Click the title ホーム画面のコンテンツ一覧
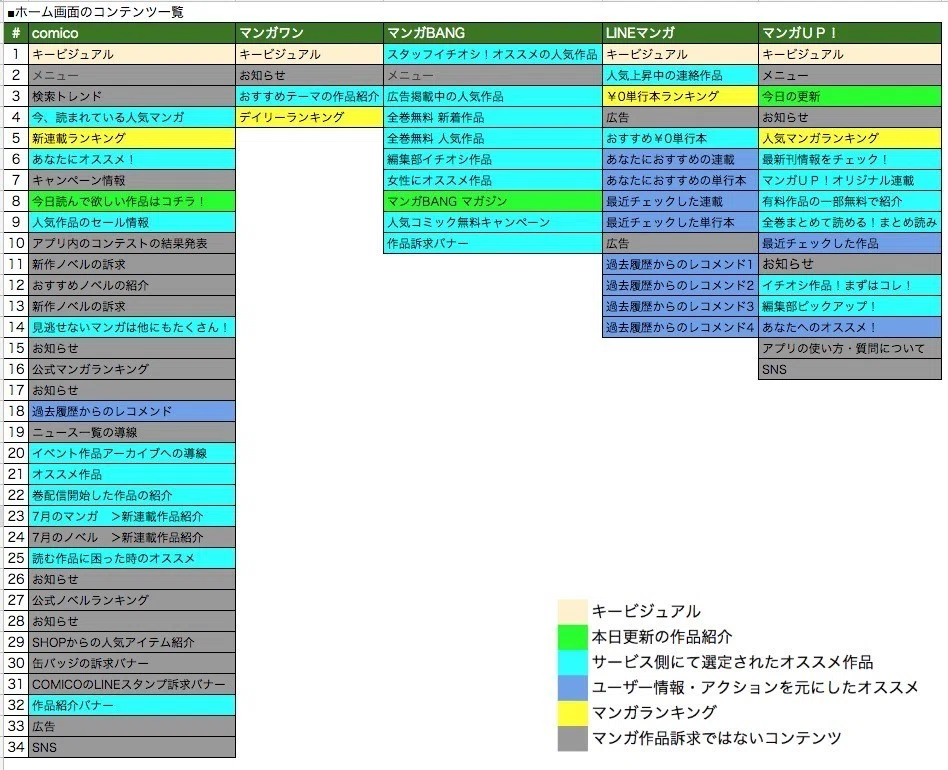The image size is (948, 770). click(x=96, y=11)
